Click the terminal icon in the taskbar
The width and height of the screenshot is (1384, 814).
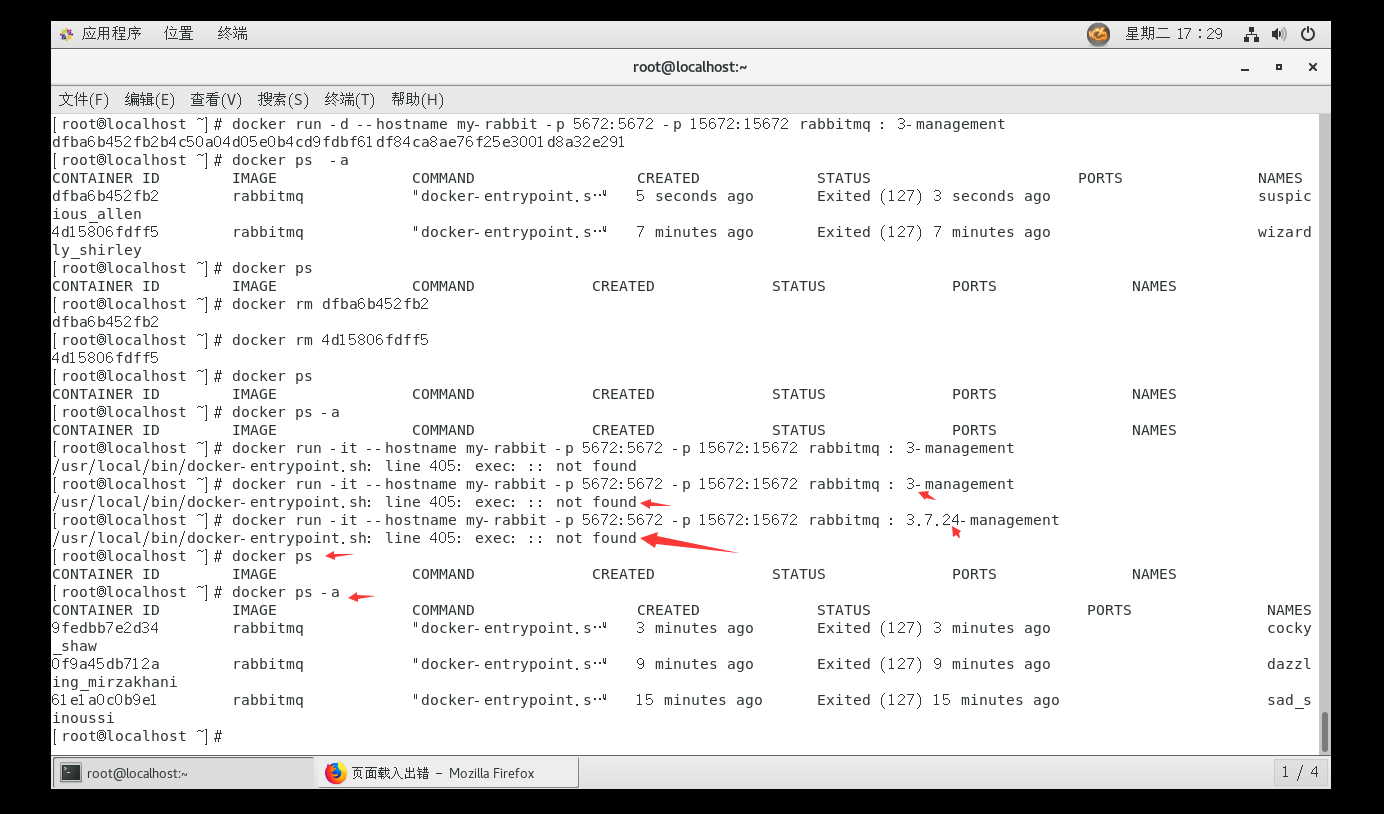(x=71, y=773)
